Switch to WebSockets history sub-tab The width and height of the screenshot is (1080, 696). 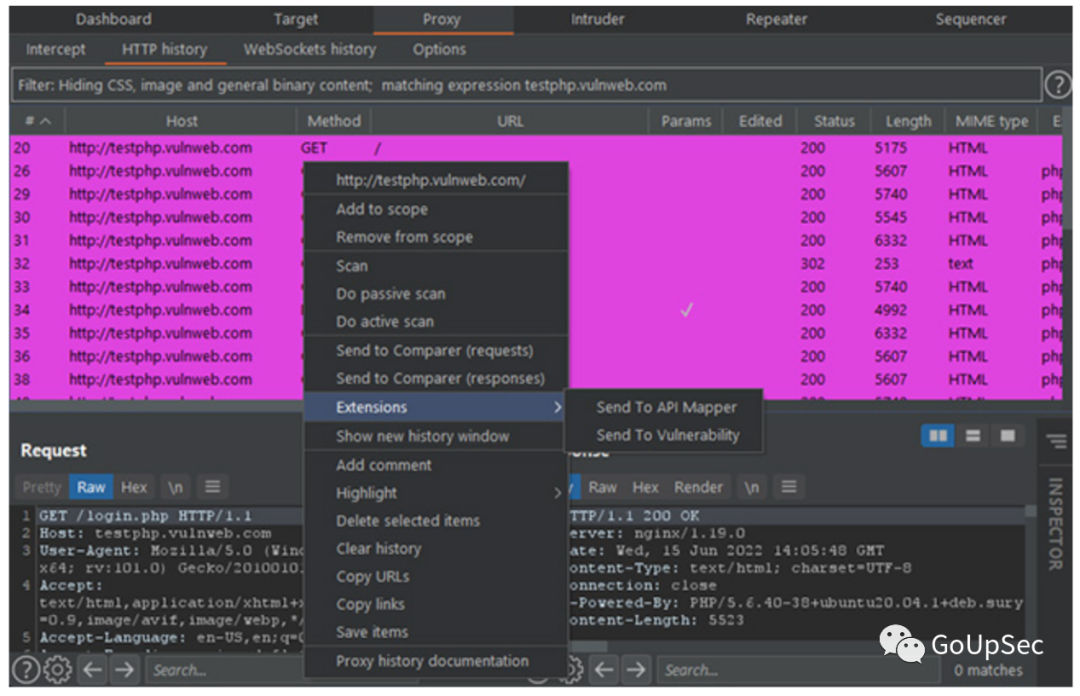310,50
